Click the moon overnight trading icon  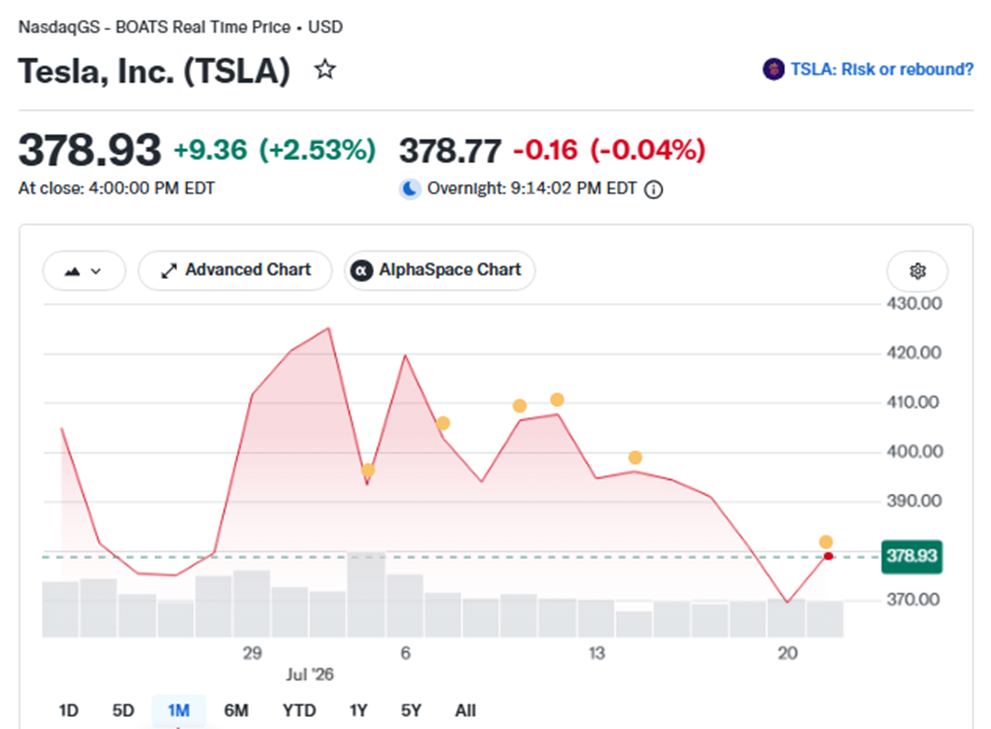pos(410,188)
